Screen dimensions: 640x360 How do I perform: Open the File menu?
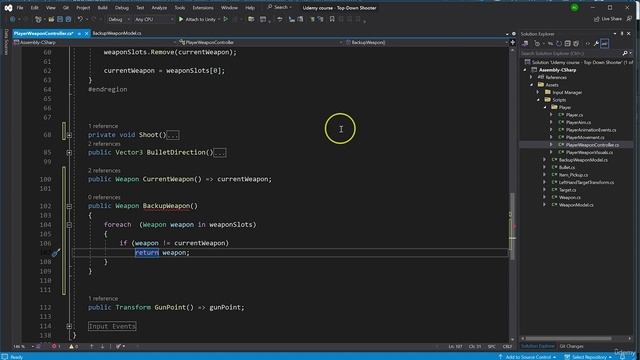click(x=20, y=8)
